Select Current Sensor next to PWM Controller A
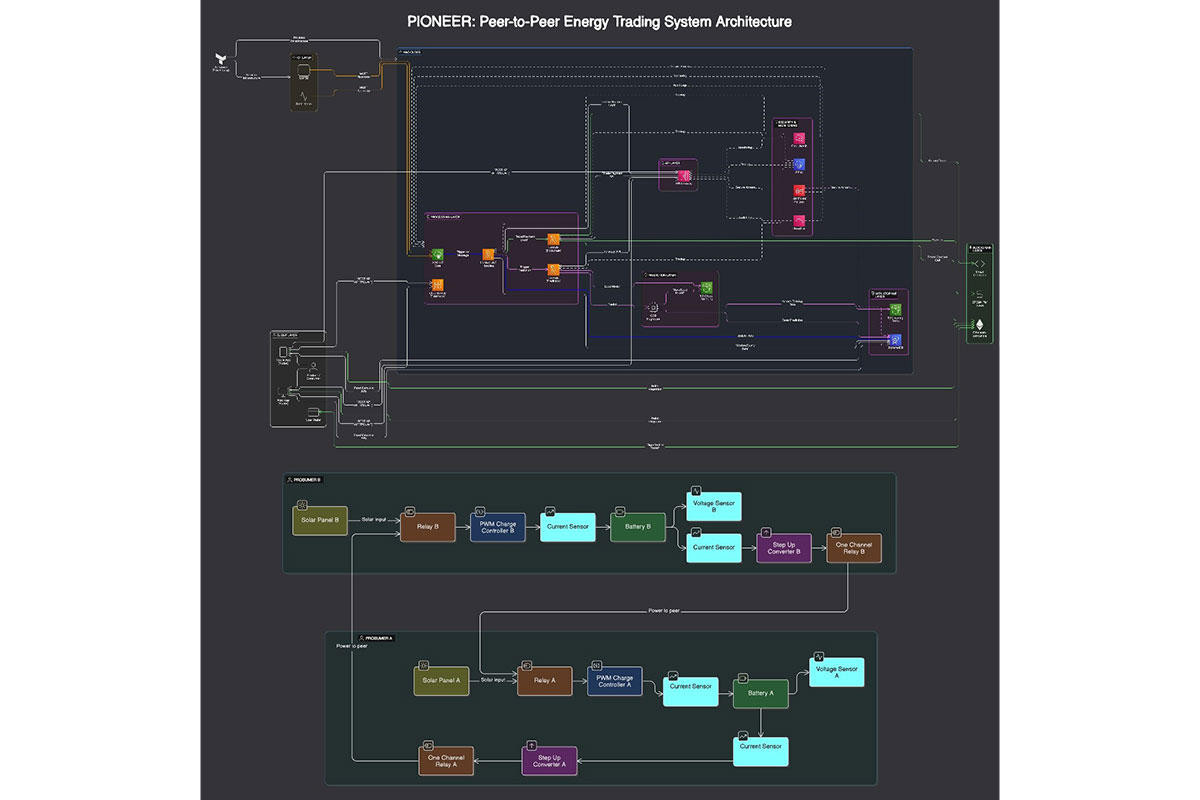Screen dimensions: 1200x800 click(691, 691)
